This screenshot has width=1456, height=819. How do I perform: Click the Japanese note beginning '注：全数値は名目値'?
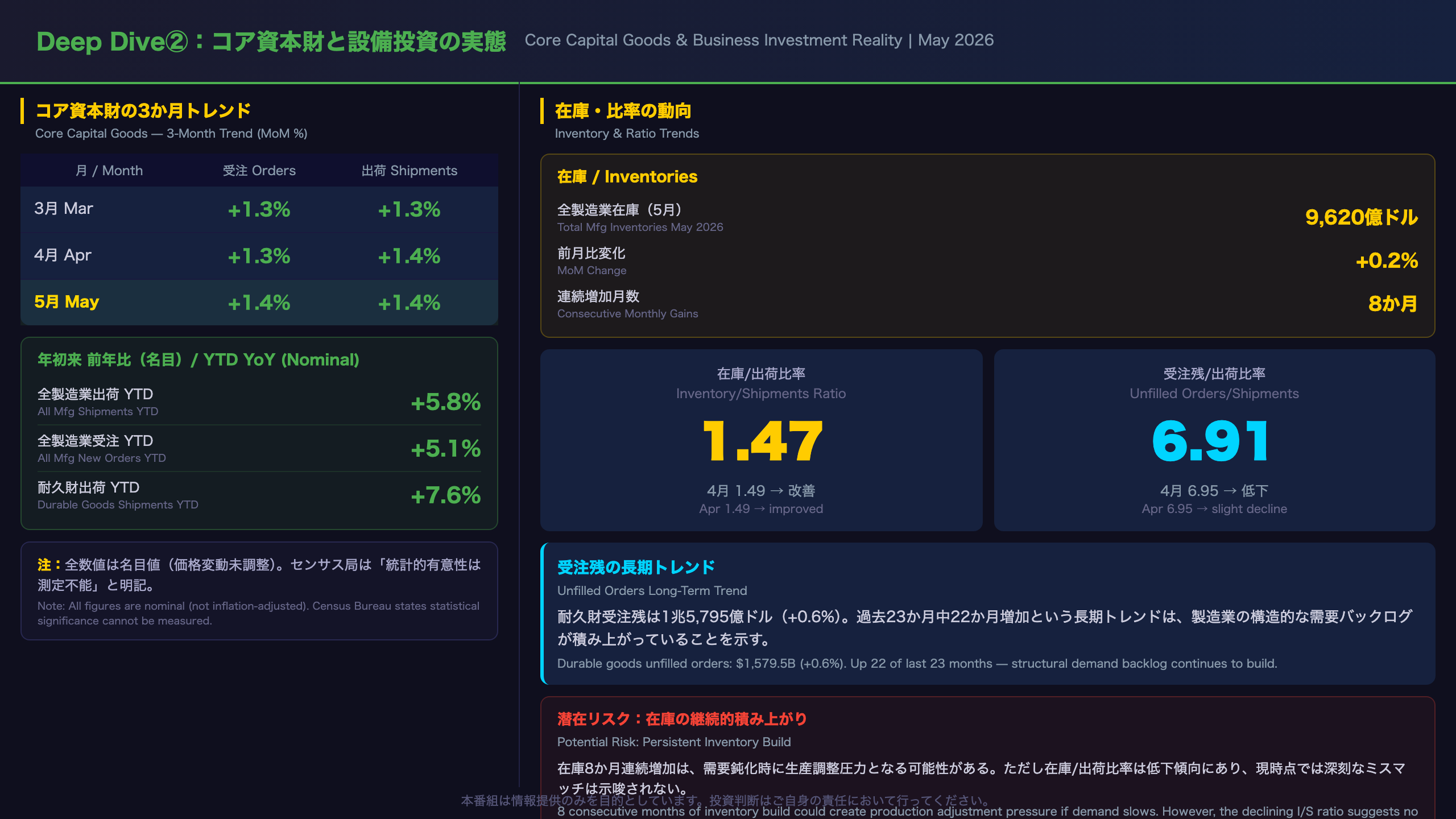[259, 574]
